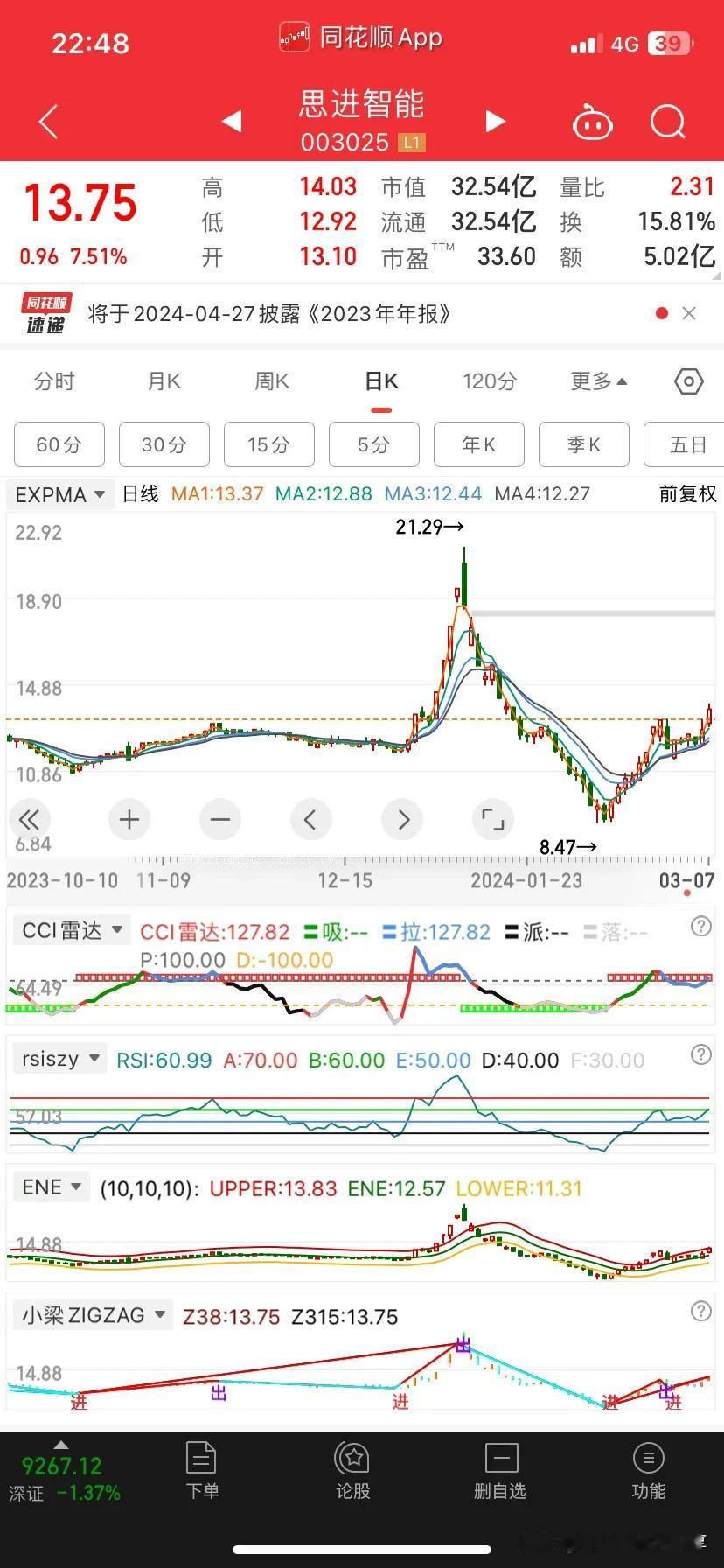Switch to the 周K tab
Viewport: 724px width, 1568px height.
[x=272, y=381]
